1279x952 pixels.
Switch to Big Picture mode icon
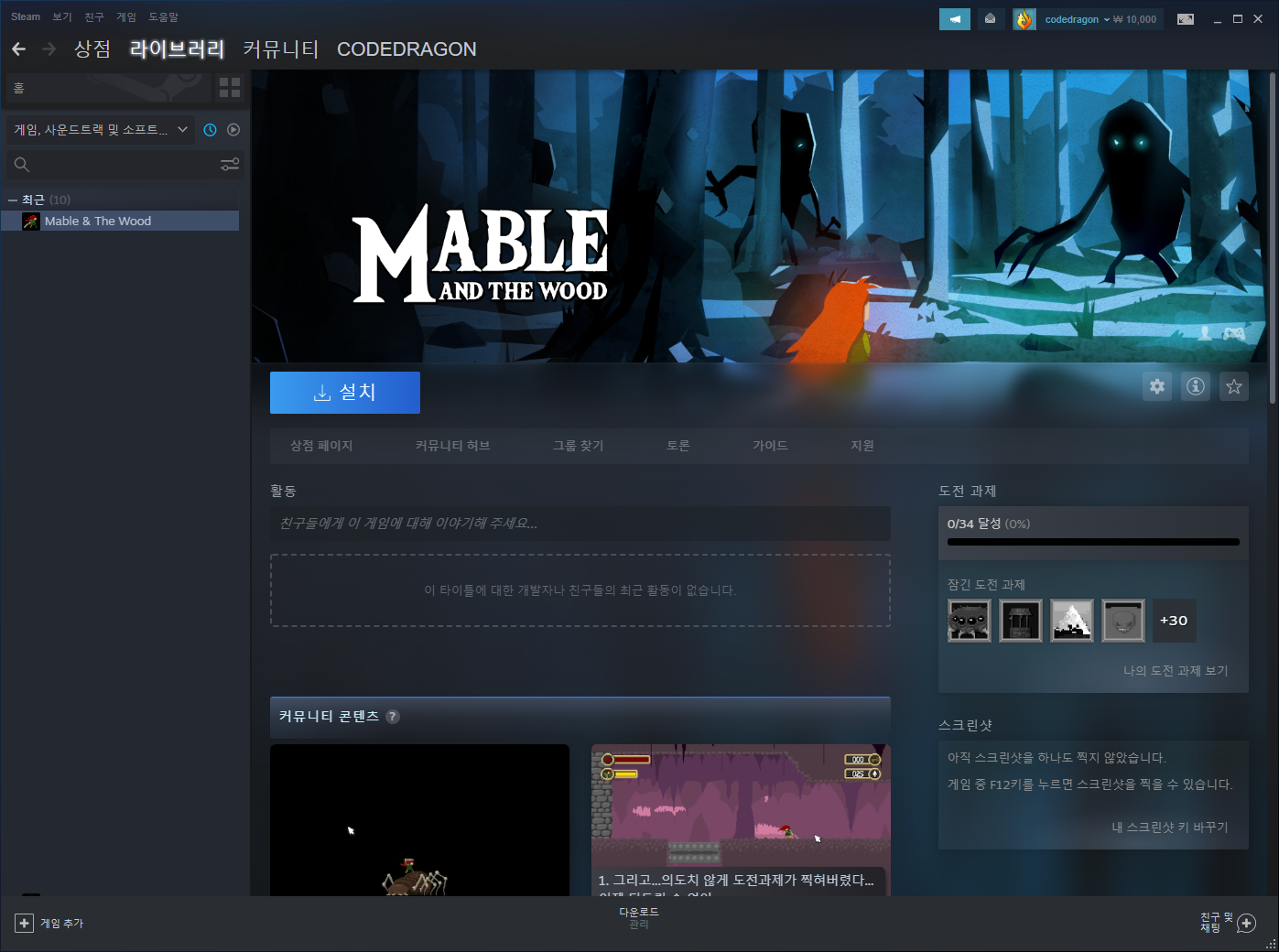tap(1186, 19)
